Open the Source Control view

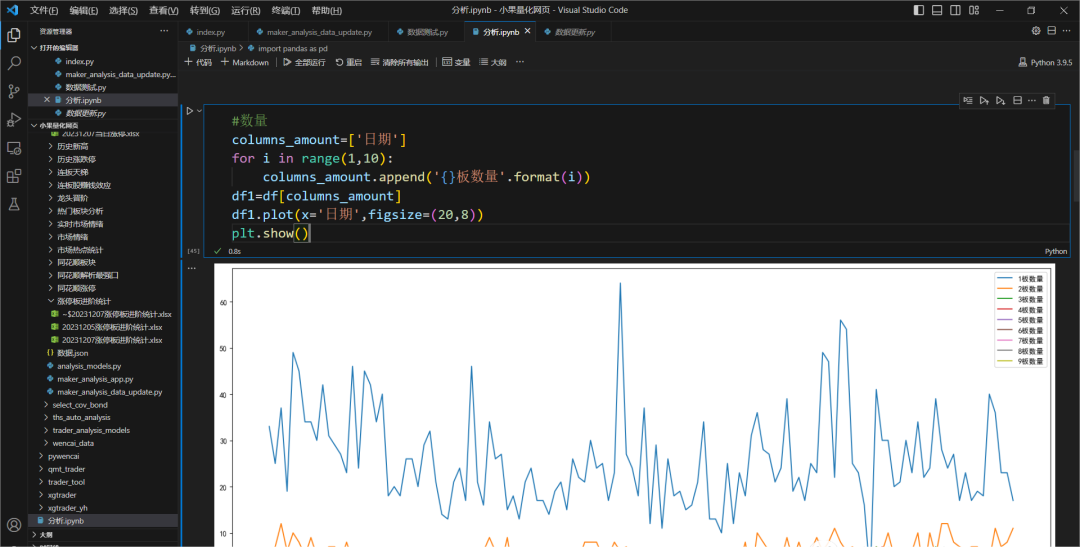pos(14,92)
